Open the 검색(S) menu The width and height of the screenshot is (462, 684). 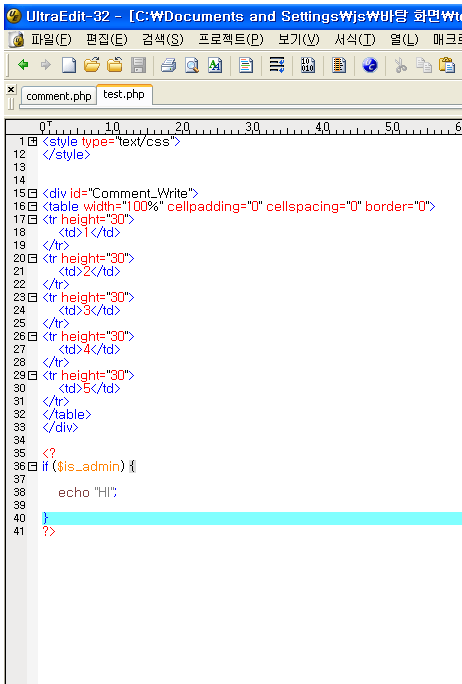162,40
